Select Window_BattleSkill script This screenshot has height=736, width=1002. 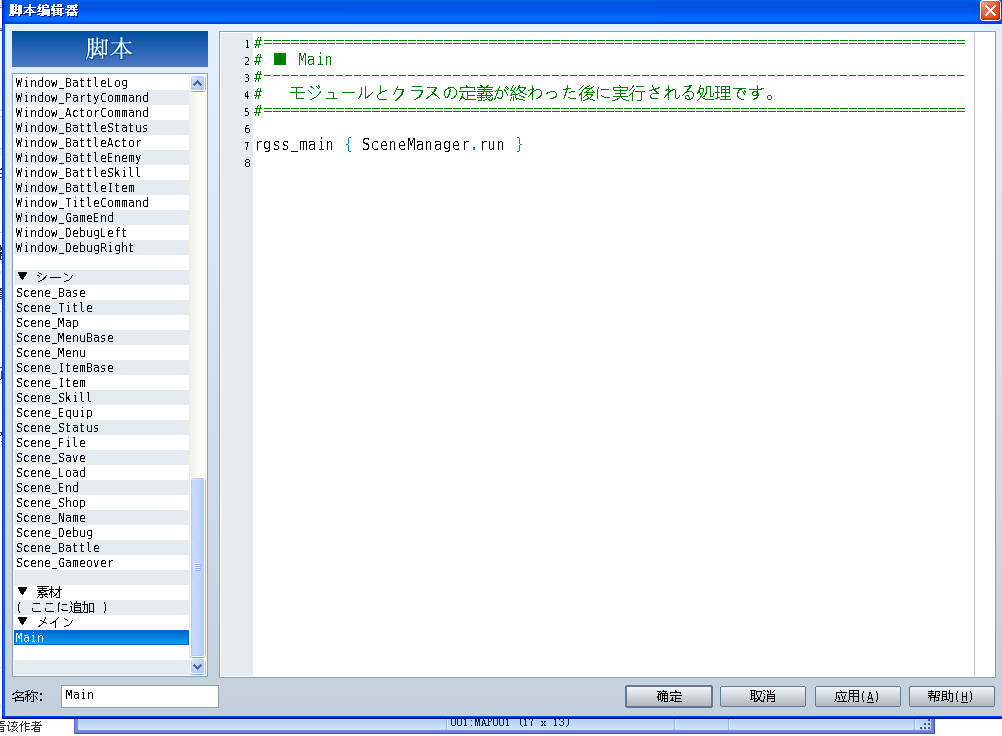pos(101,172)
